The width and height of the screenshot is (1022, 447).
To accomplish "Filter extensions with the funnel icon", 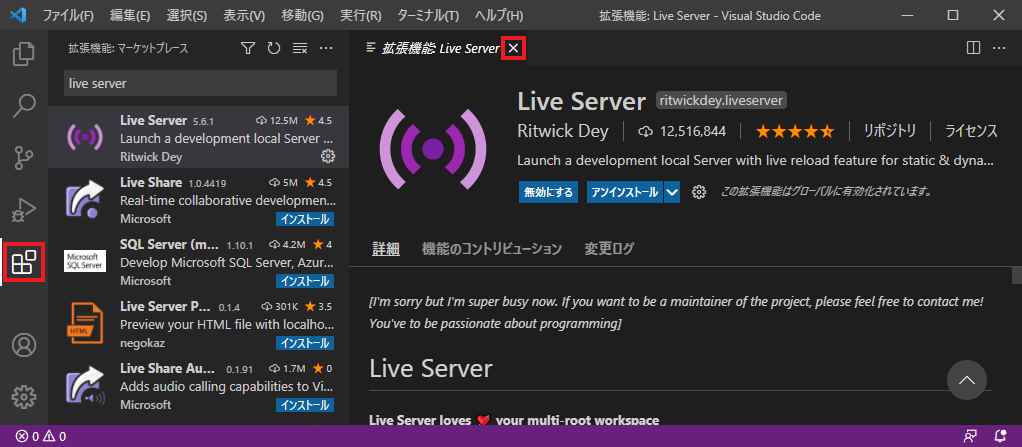I will point(248,48).
